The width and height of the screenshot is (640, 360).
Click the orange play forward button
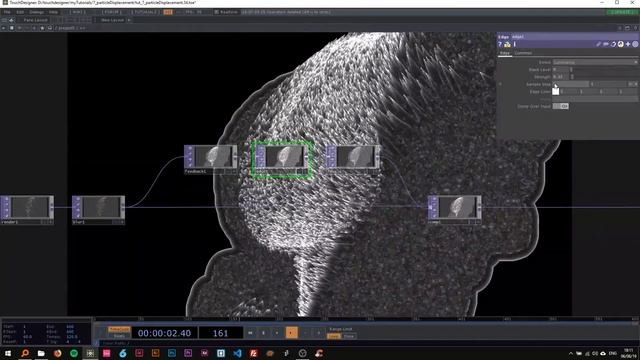(291, 333)
